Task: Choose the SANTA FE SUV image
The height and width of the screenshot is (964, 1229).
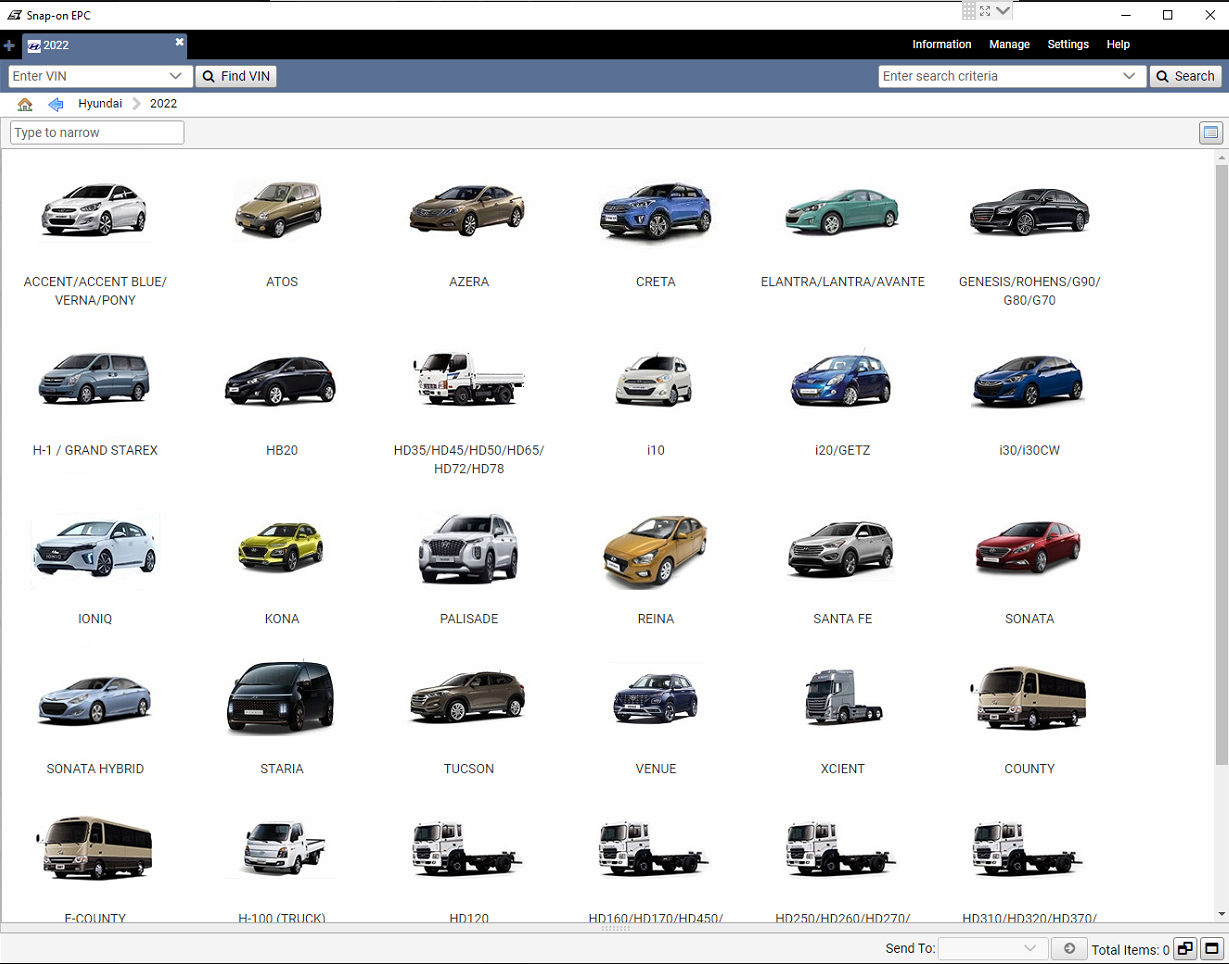Action: 842,549
